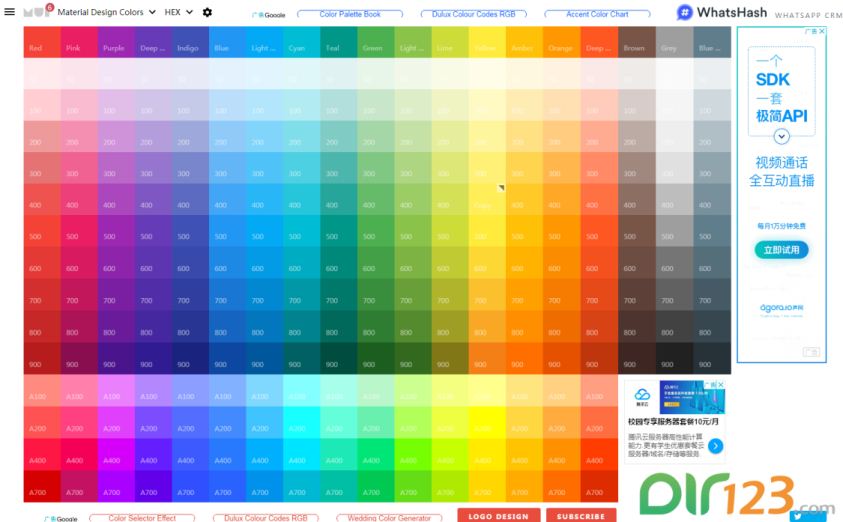This screenshot has width=843, height=522.
Task: Pick the Brown 500 swatch
Action: click(x=637, y=231)
